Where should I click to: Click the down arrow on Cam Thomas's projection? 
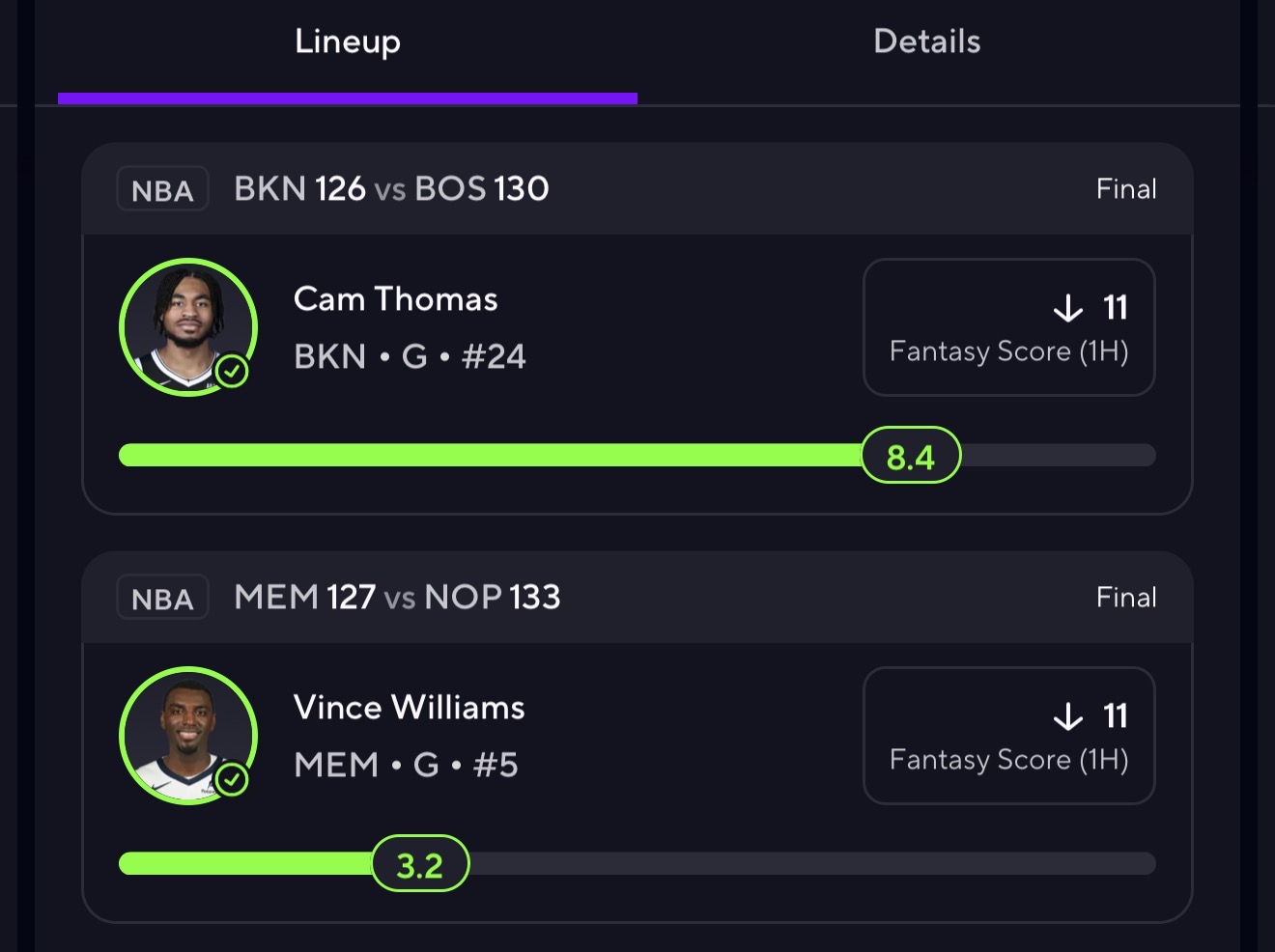pyautogui.click(x=1067, y=308)
